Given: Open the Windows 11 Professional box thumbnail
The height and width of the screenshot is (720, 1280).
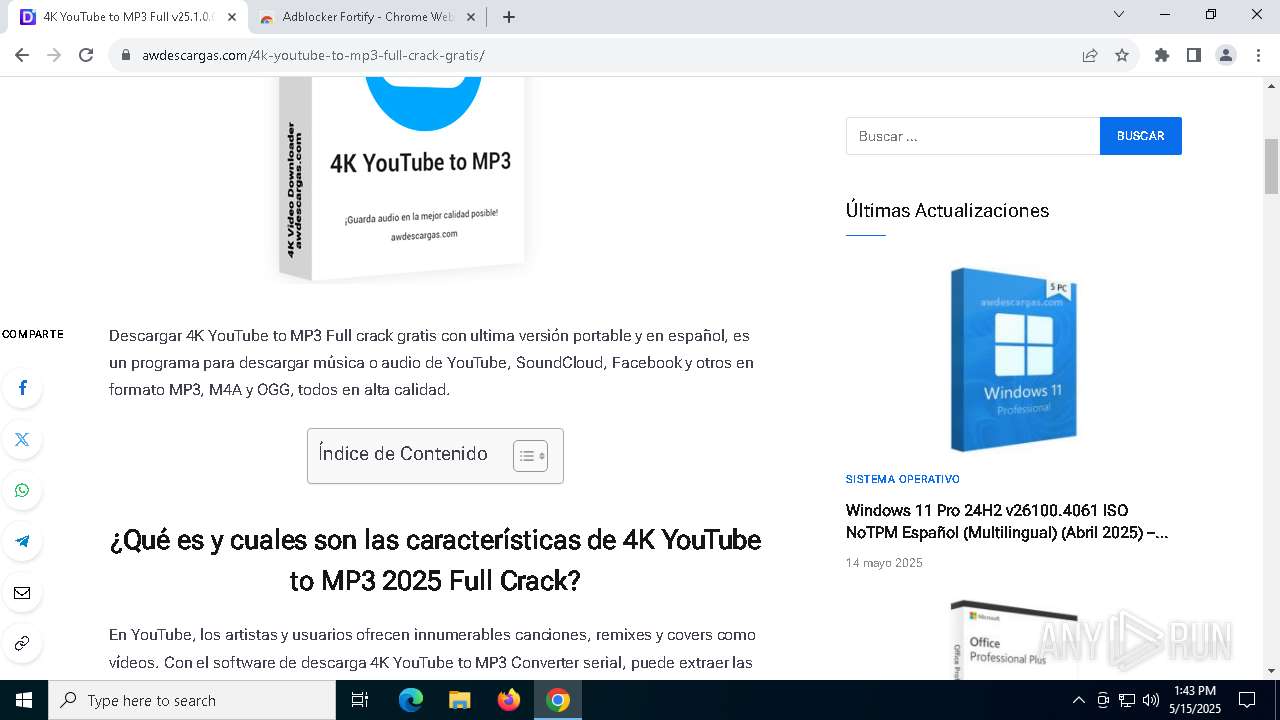Looking at the screenshot, I should pos(1013,360).
